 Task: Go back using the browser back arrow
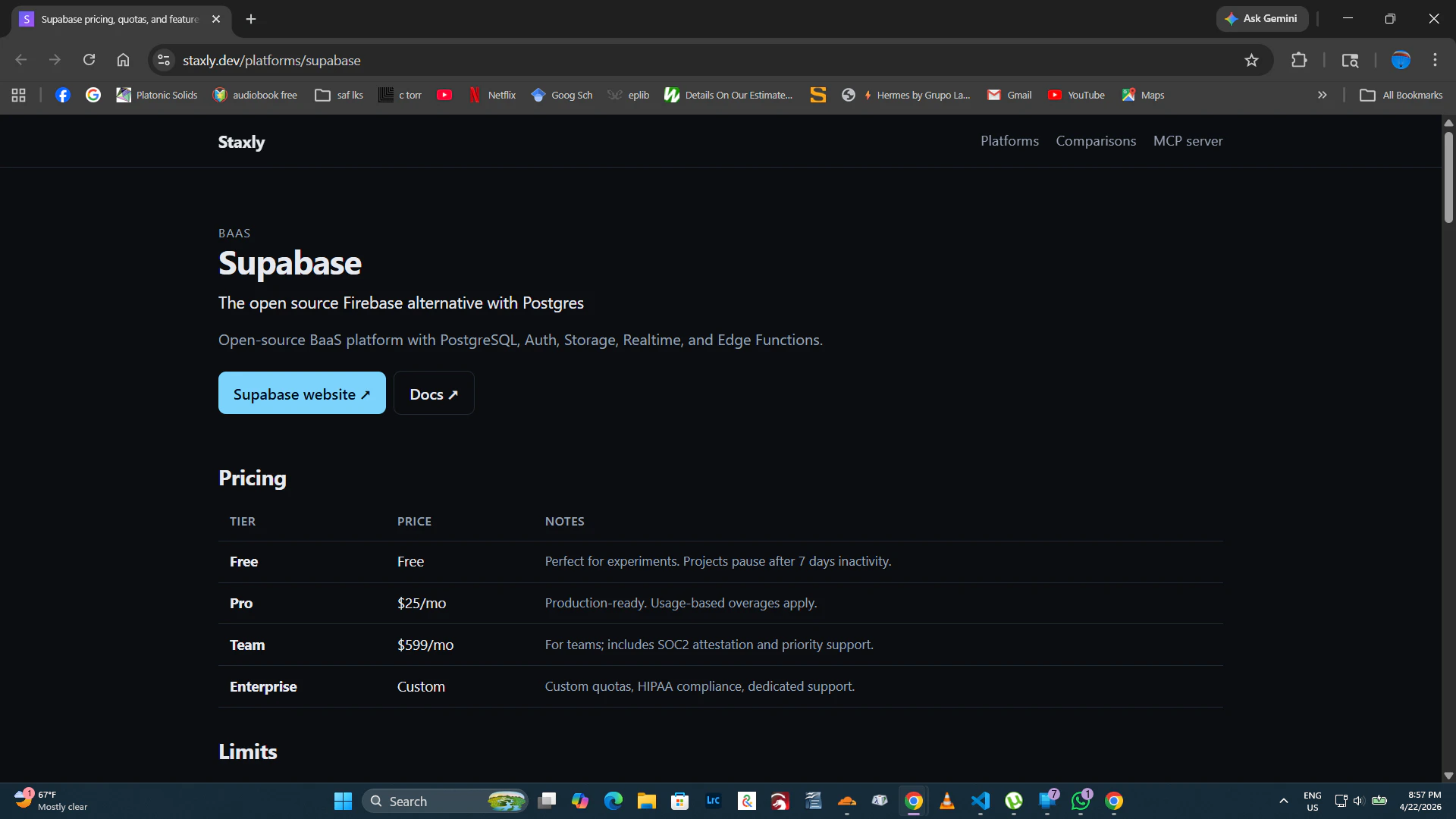(x=21, y=60)
